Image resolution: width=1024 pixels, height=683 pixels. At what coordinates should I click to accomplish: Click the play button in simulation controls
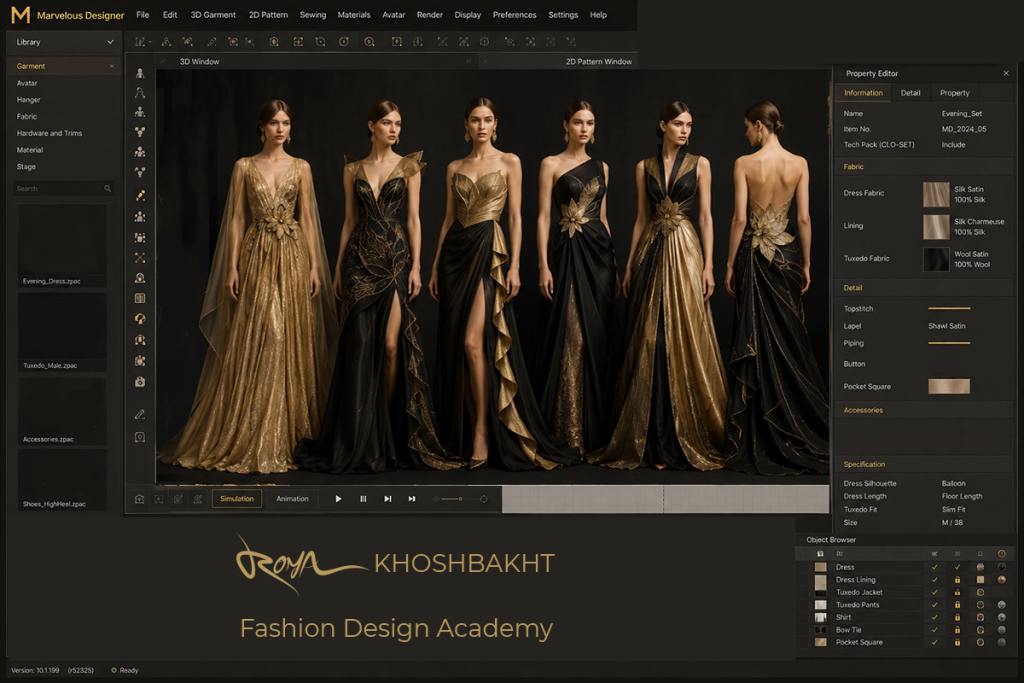tap(338, 499)
